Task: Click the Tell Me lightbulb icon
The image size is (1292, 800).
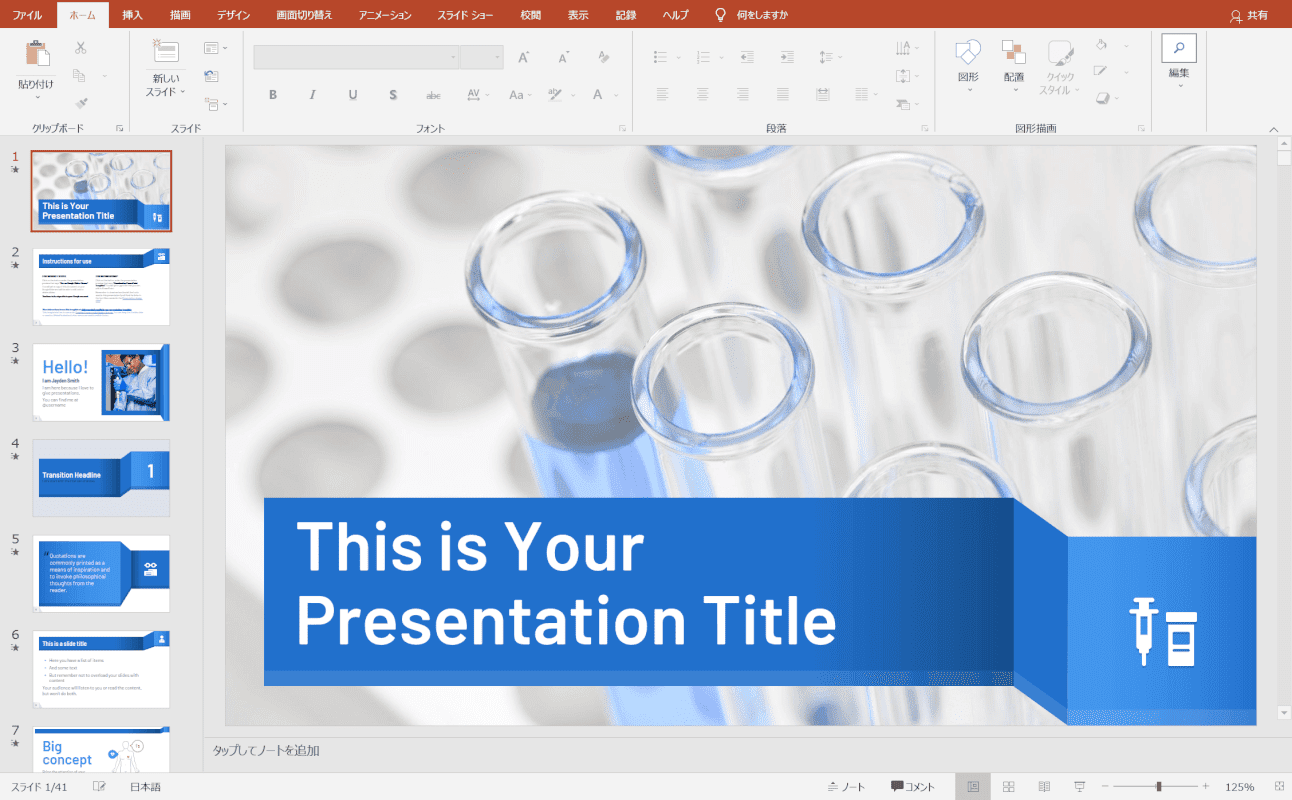Action: [x=720, y=15]
